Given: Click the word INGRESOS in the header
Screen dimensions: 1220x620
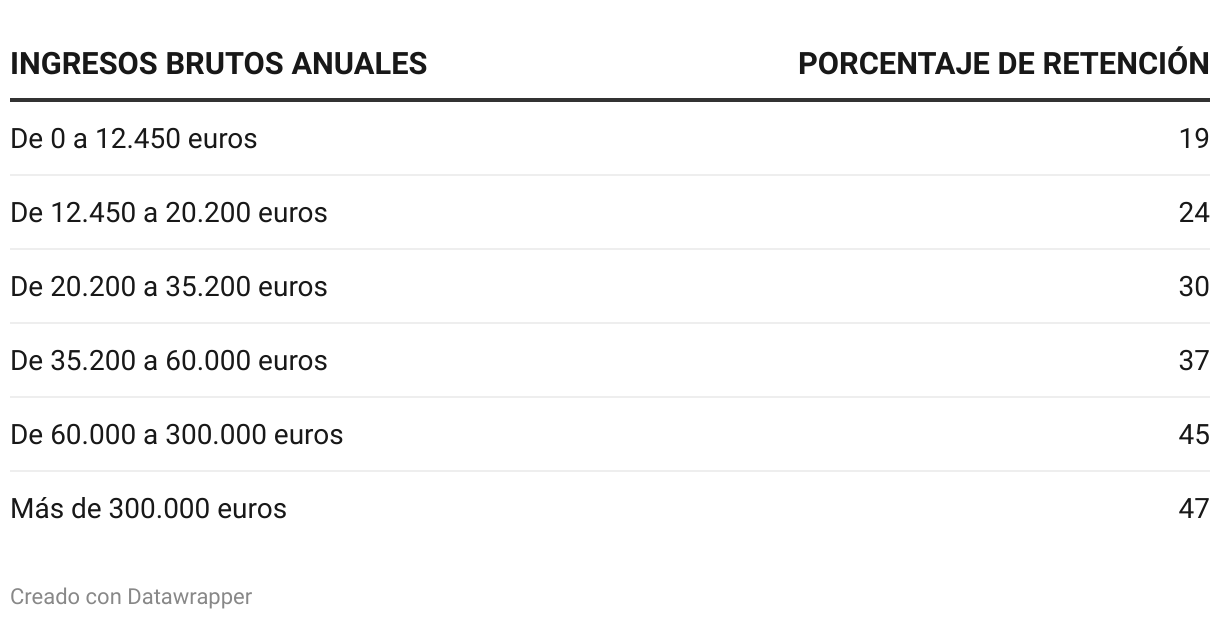Looking at the screenshot, I should pos(81,63).
